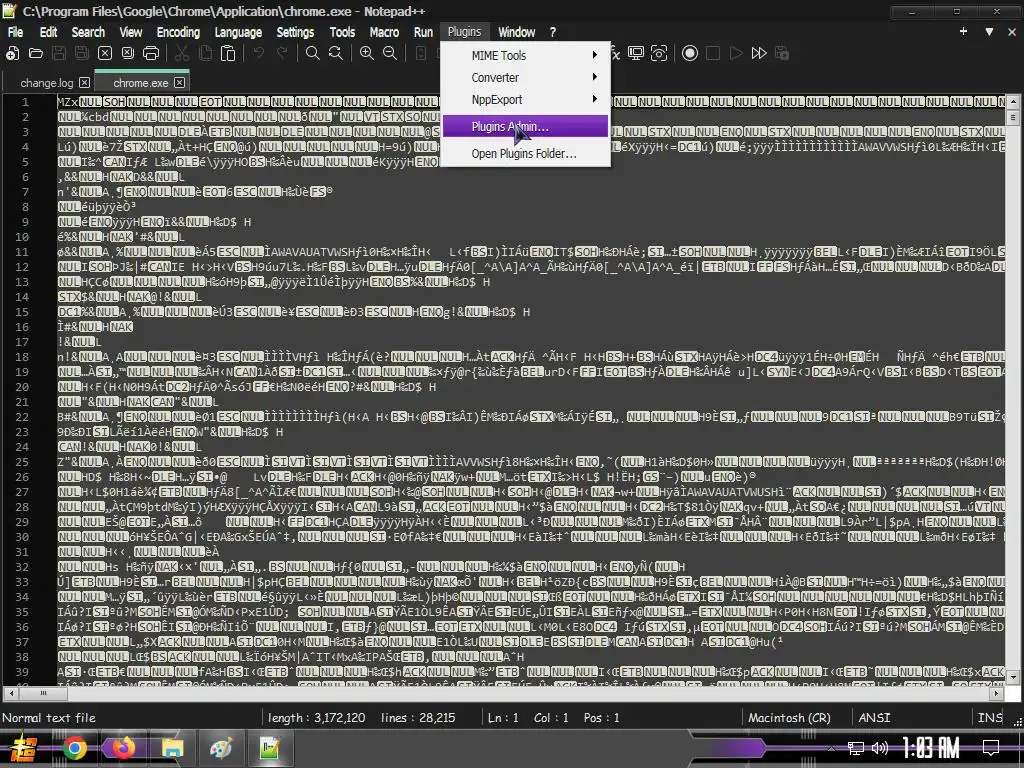Image resolution: width=1024 pixels, height=768 pixels.
Task: Open Find with the magnifier icon
Action: [313, 54]
